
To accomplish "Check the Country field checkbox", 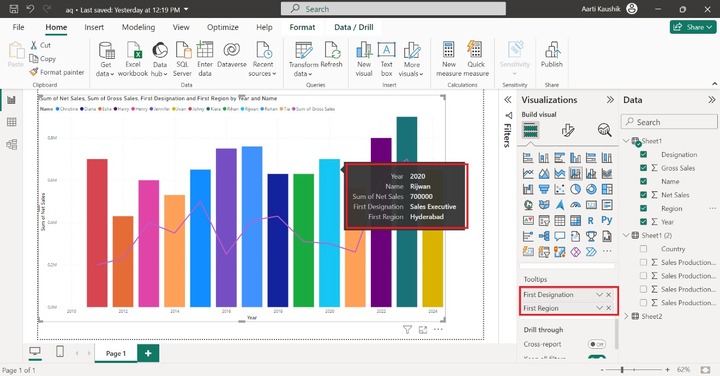I will [643, 248].
